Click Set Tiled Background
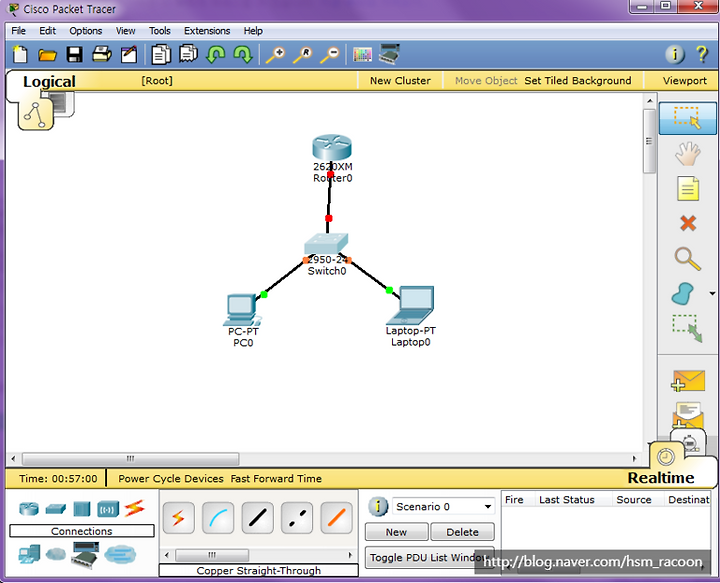The height and width of the screenshot is (583, 720). tap(578, 81)
